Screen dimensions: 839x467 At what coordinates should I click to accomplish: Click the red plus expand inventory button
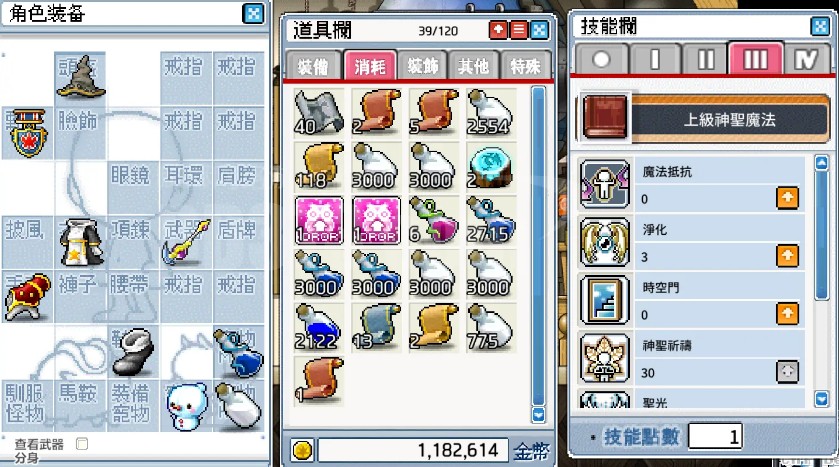tap(498, 30)
